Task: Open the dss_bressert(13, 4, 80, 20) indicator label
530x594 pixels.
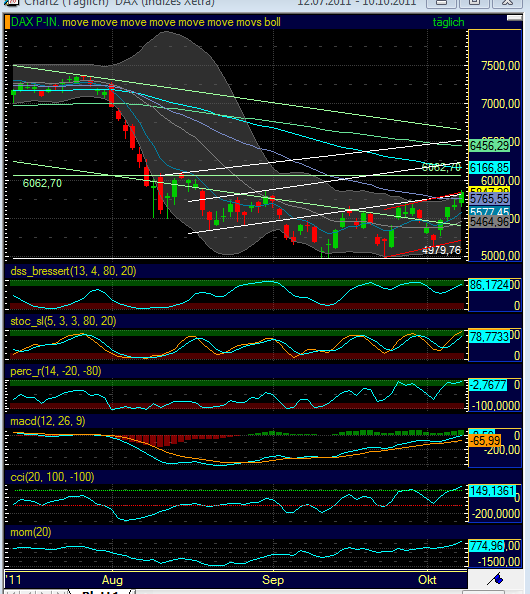Action: 73,271
